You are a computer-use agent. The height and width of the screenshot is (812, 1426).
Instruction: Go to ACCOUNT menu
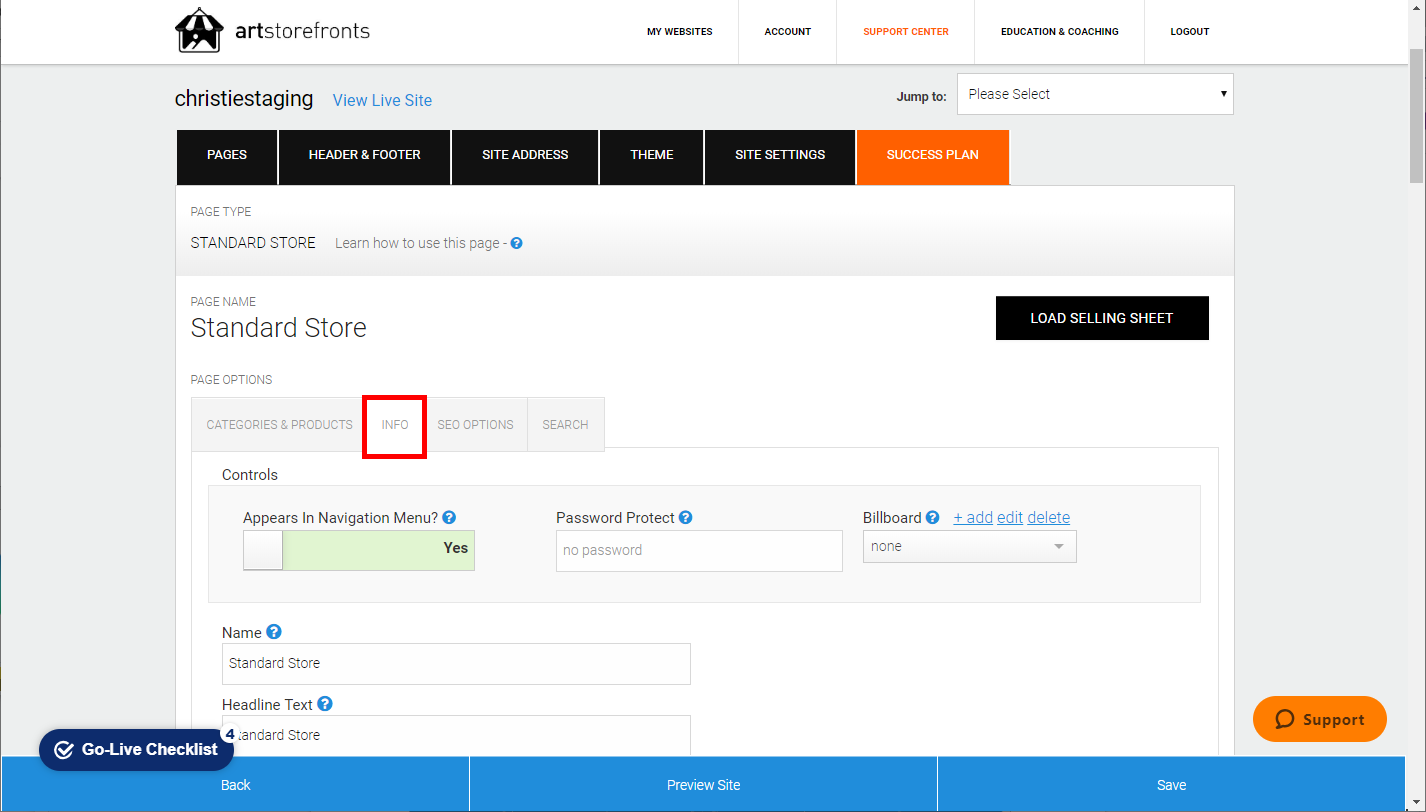[x=788, y=32]
